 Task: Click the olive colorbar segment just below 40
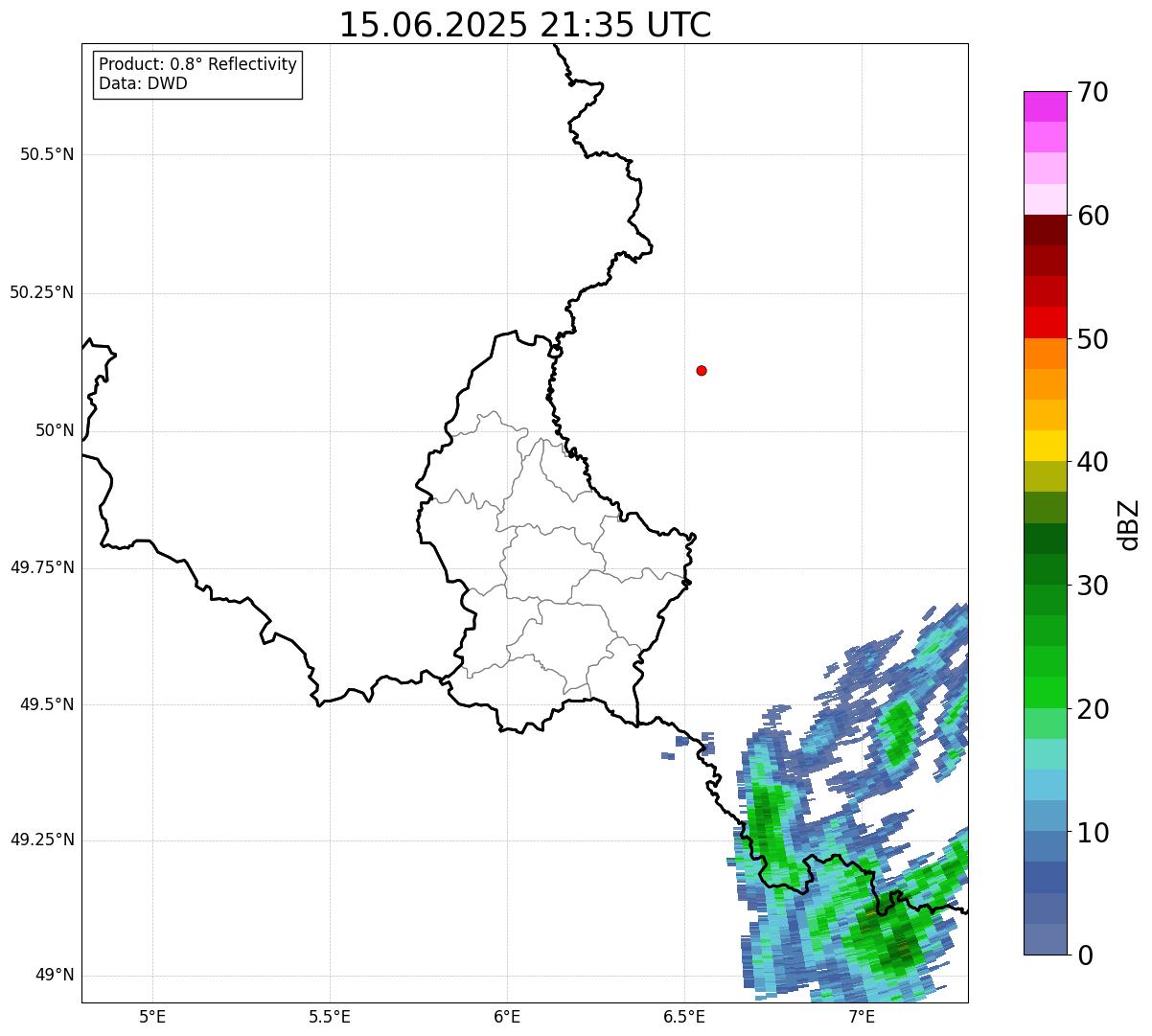tap(1045, 476)
